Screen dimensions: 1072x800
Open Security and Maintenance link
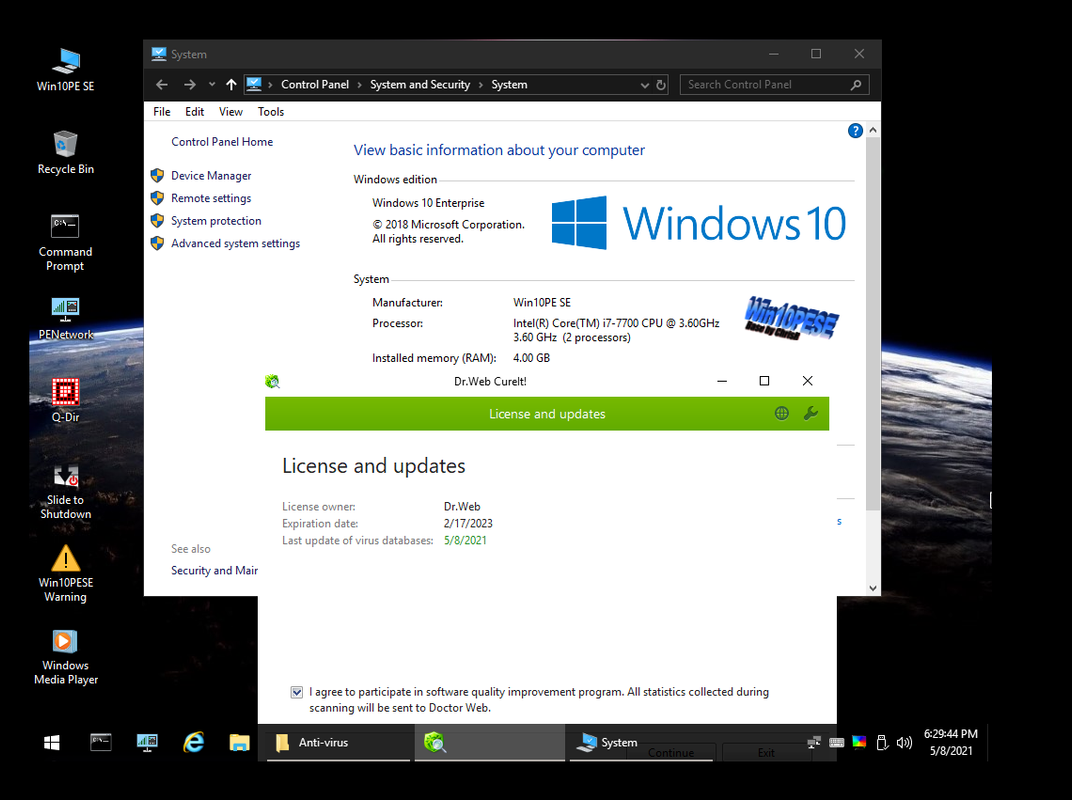coord(215,570)
